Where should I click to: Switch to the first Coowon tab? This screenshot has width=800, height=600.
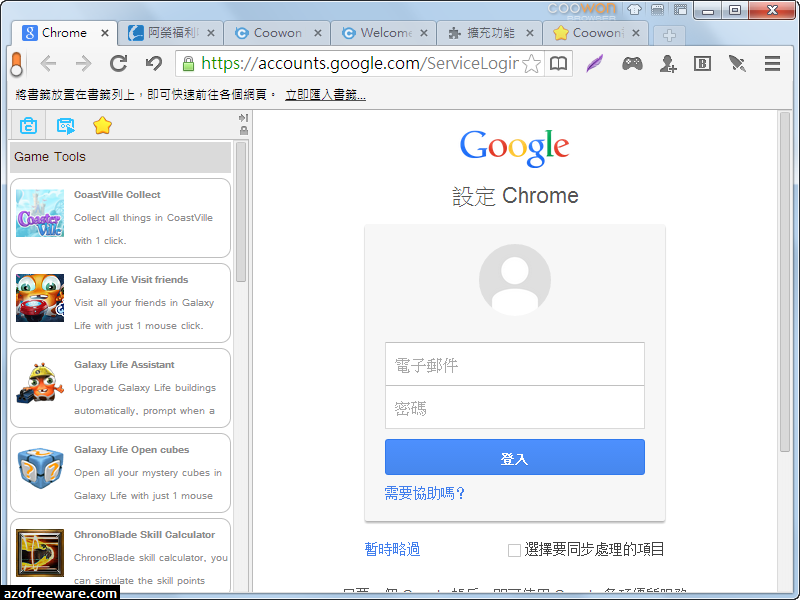point(277,33)
